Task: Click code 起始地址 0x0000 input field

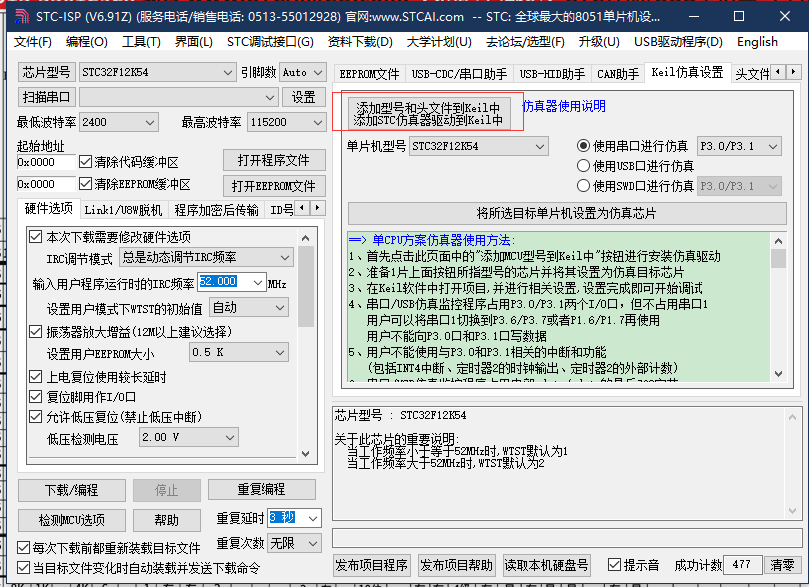Action: pos(46,162)
